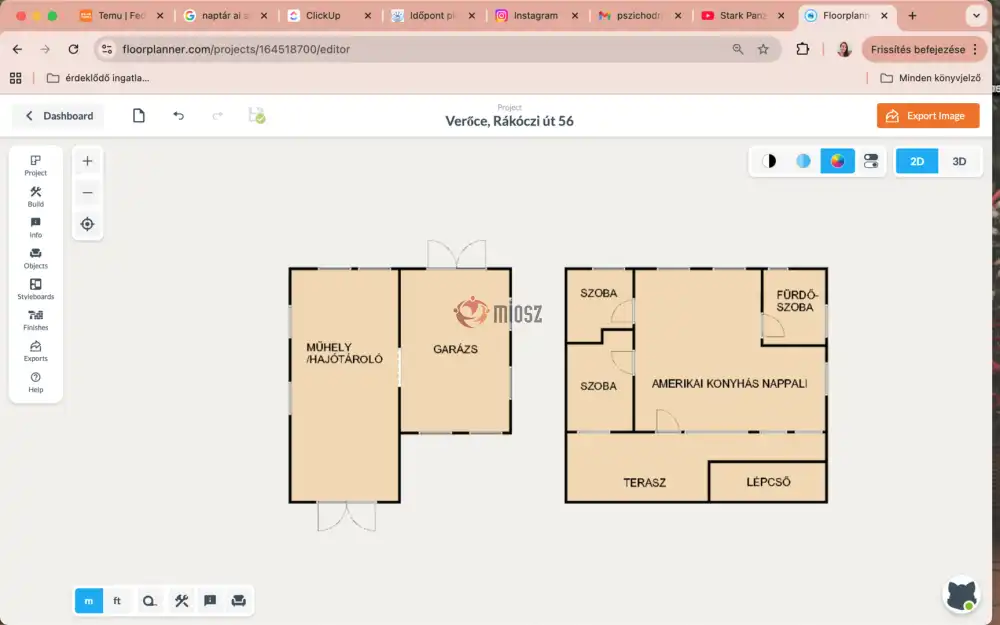This screenshot has height=625, width=1000.
Task: Open the érdeklődő ingatla... bookmarks folder
Action: (x=98, y=78)
